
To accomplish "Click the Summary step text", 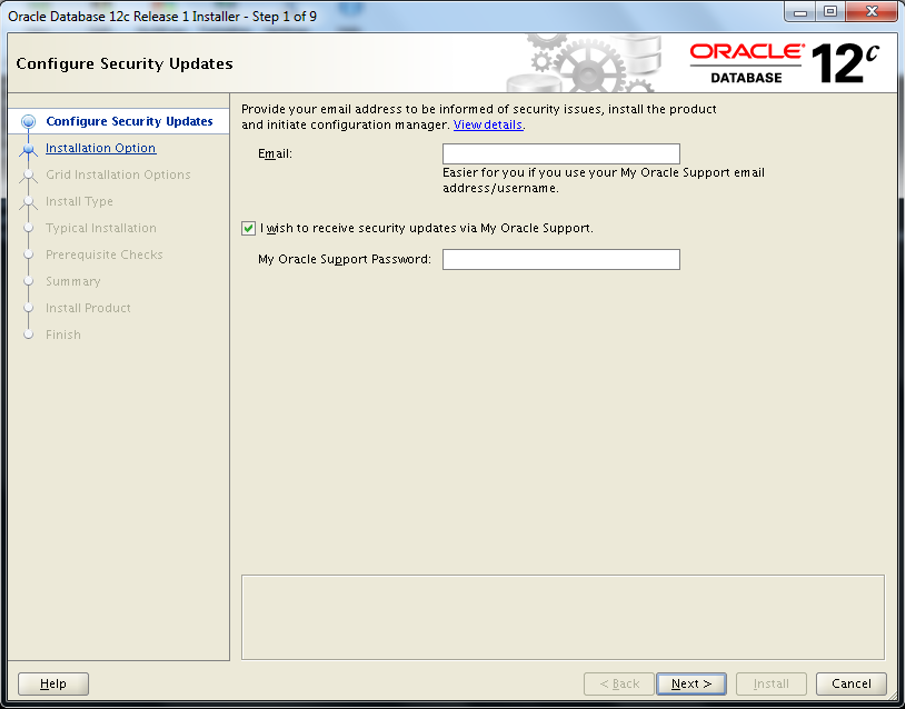I will [x=73, y=281].
